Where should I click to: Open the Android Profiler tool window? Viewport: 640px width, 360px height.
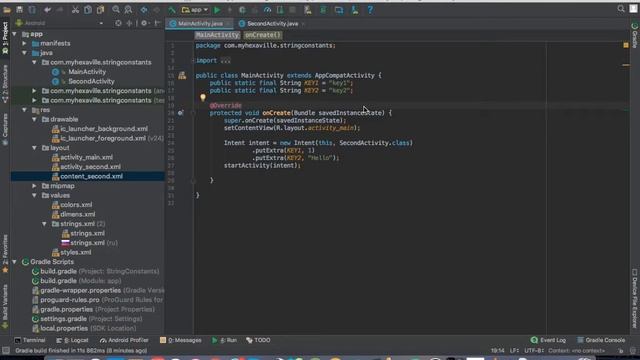(x=124, y=340)
